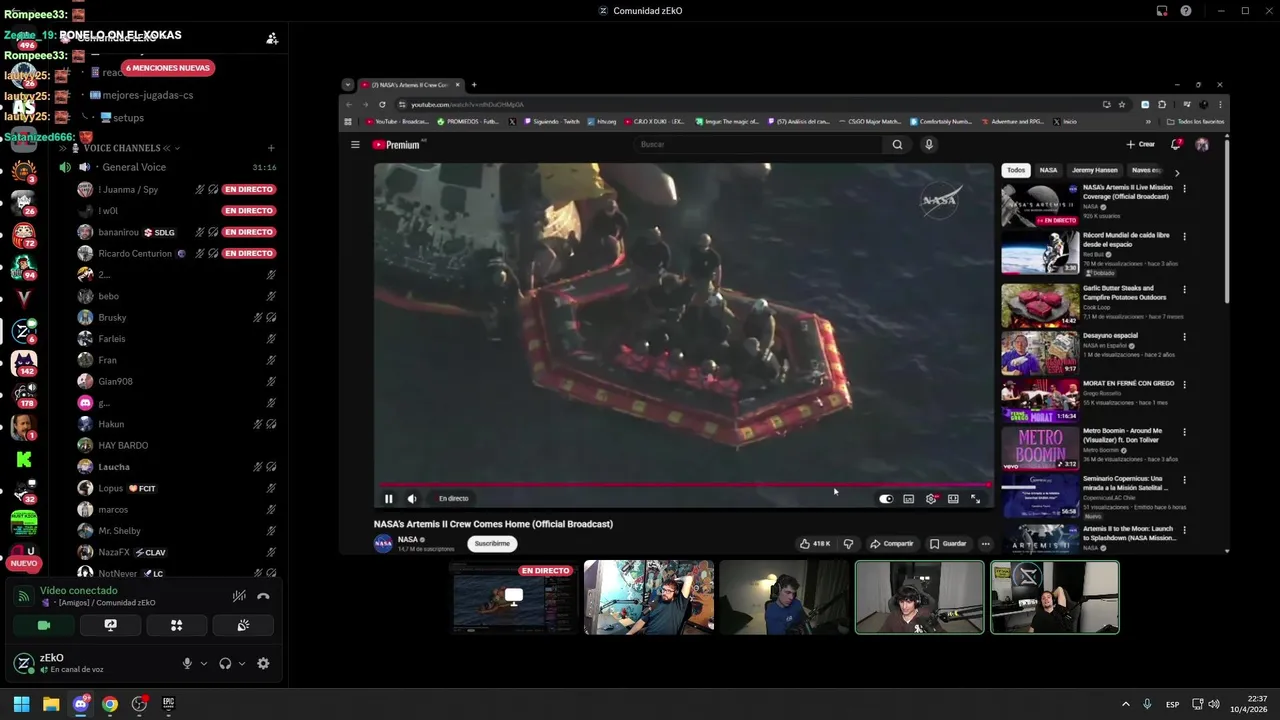
Task: Collapse the VOICE CHANNELS category
Action: click(122, 148)
